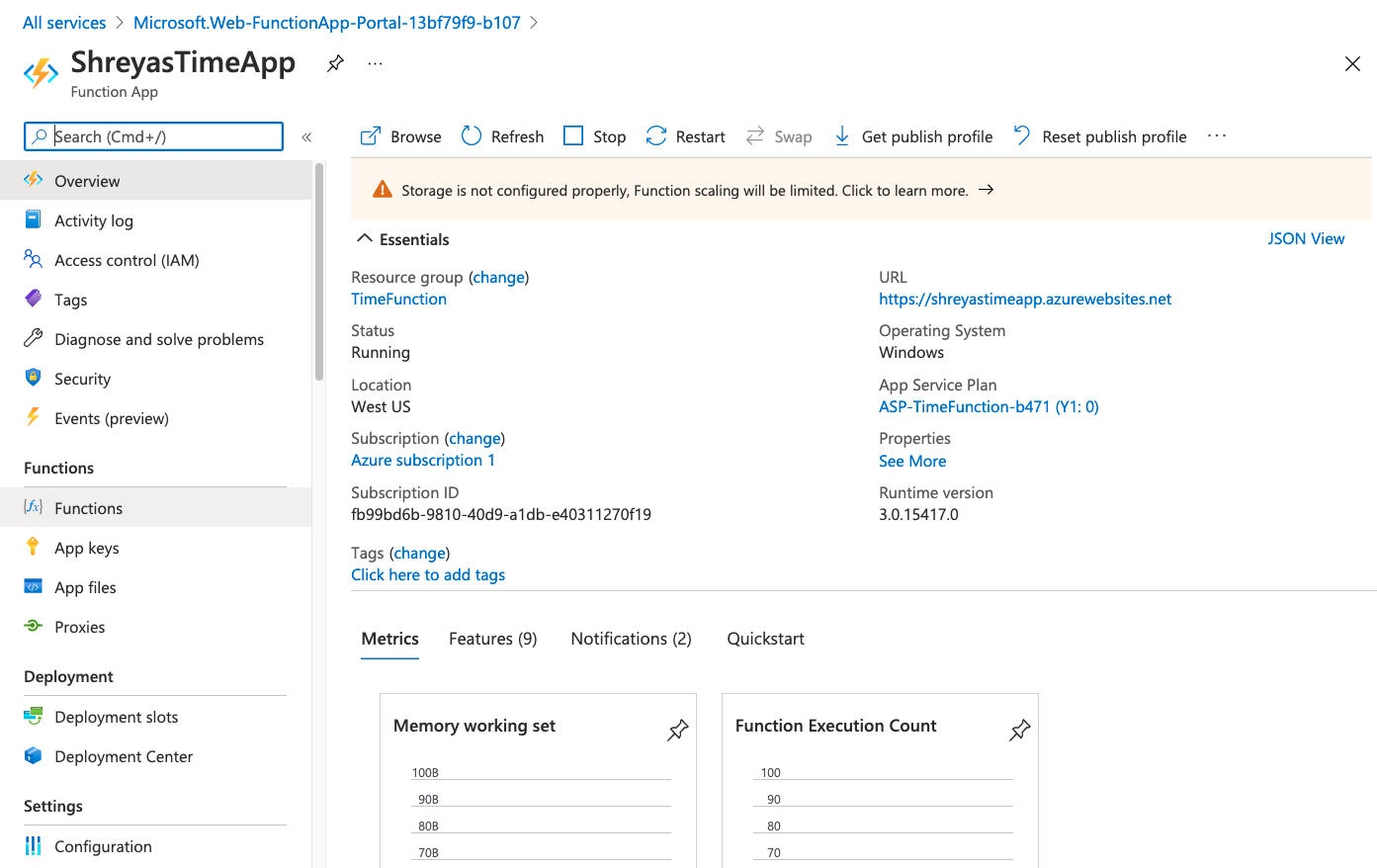Pin the Function Execution Count chart
The width and height of the screenshot is (1377, 868).
(x=1020, y=731)
